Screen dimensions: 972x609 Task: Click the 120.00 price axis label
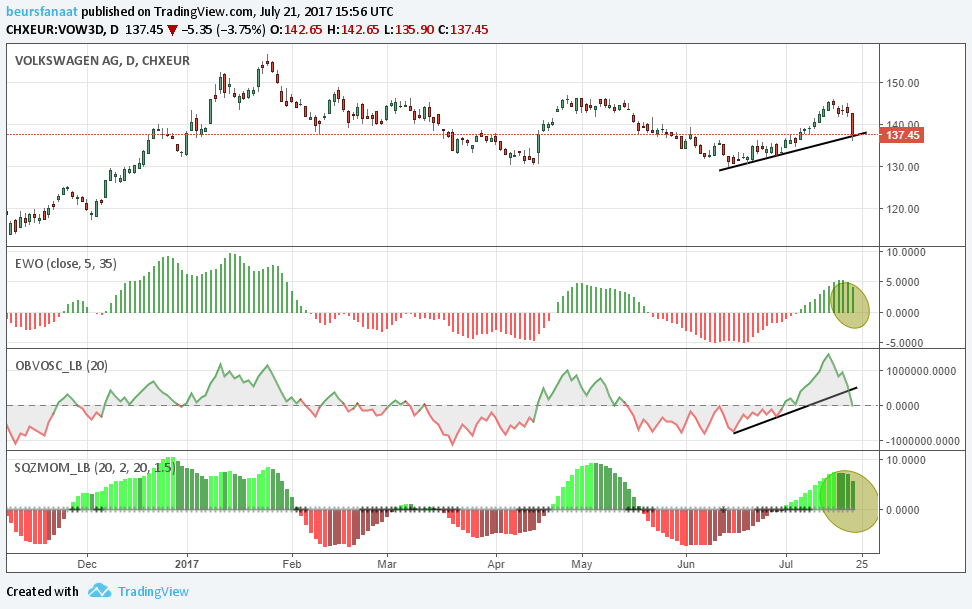pyautogui.click(x=903, y=209)
